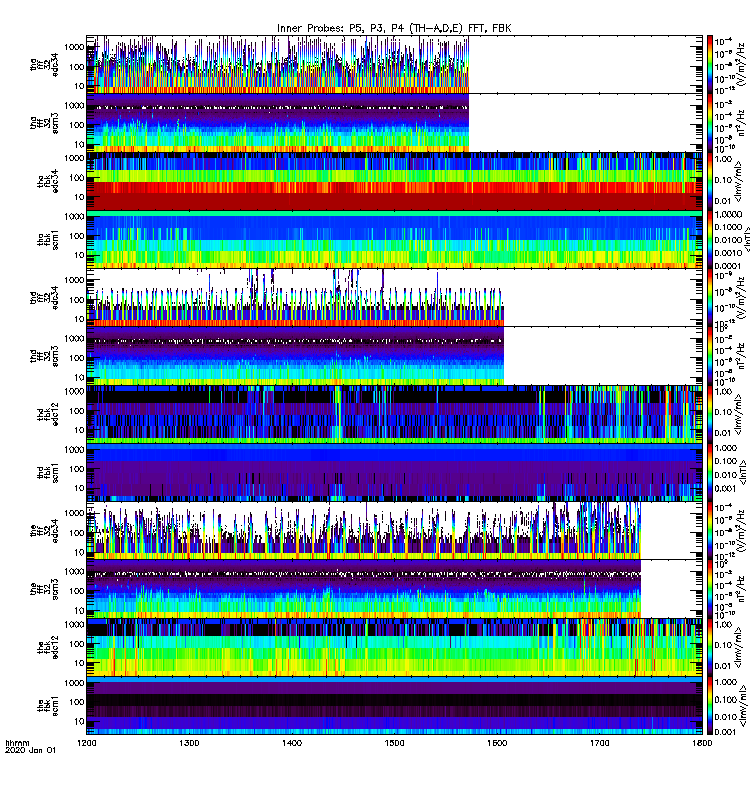Click the the fff edc34 color bar
The height and width of the screenshot is (800, 750).
pos(710,531)
